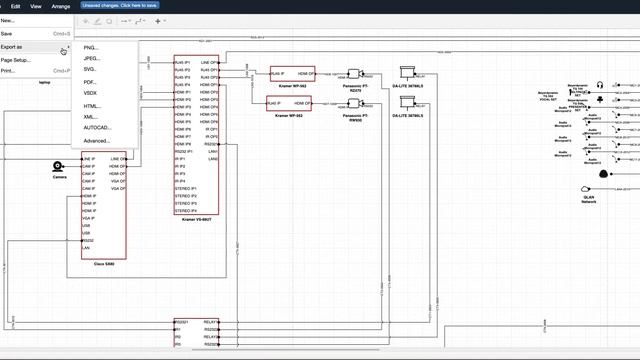Select the lower Kramer WP-562 block

(289, 103)
